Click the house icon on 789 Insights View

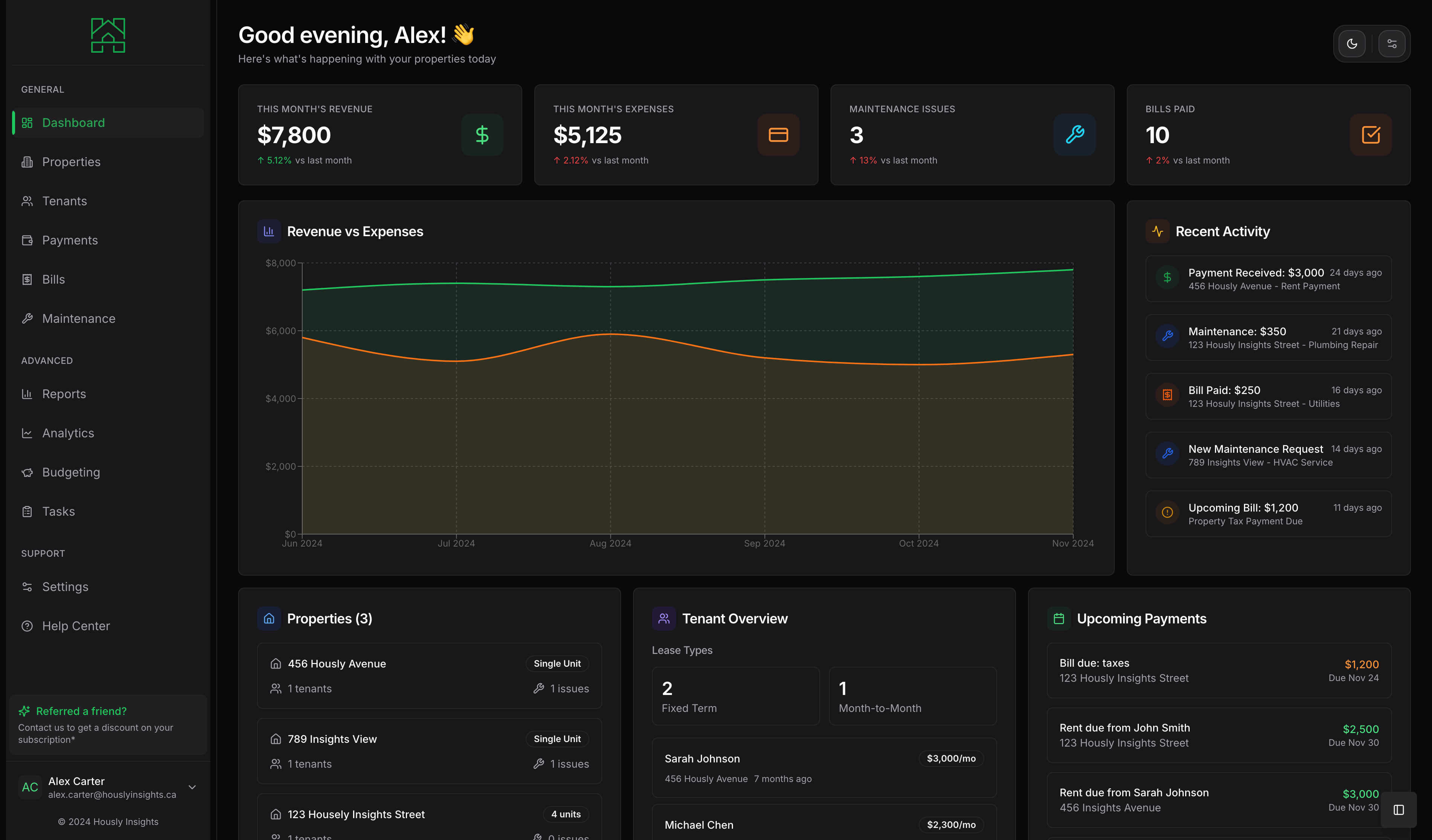click(x=275, y=739)
